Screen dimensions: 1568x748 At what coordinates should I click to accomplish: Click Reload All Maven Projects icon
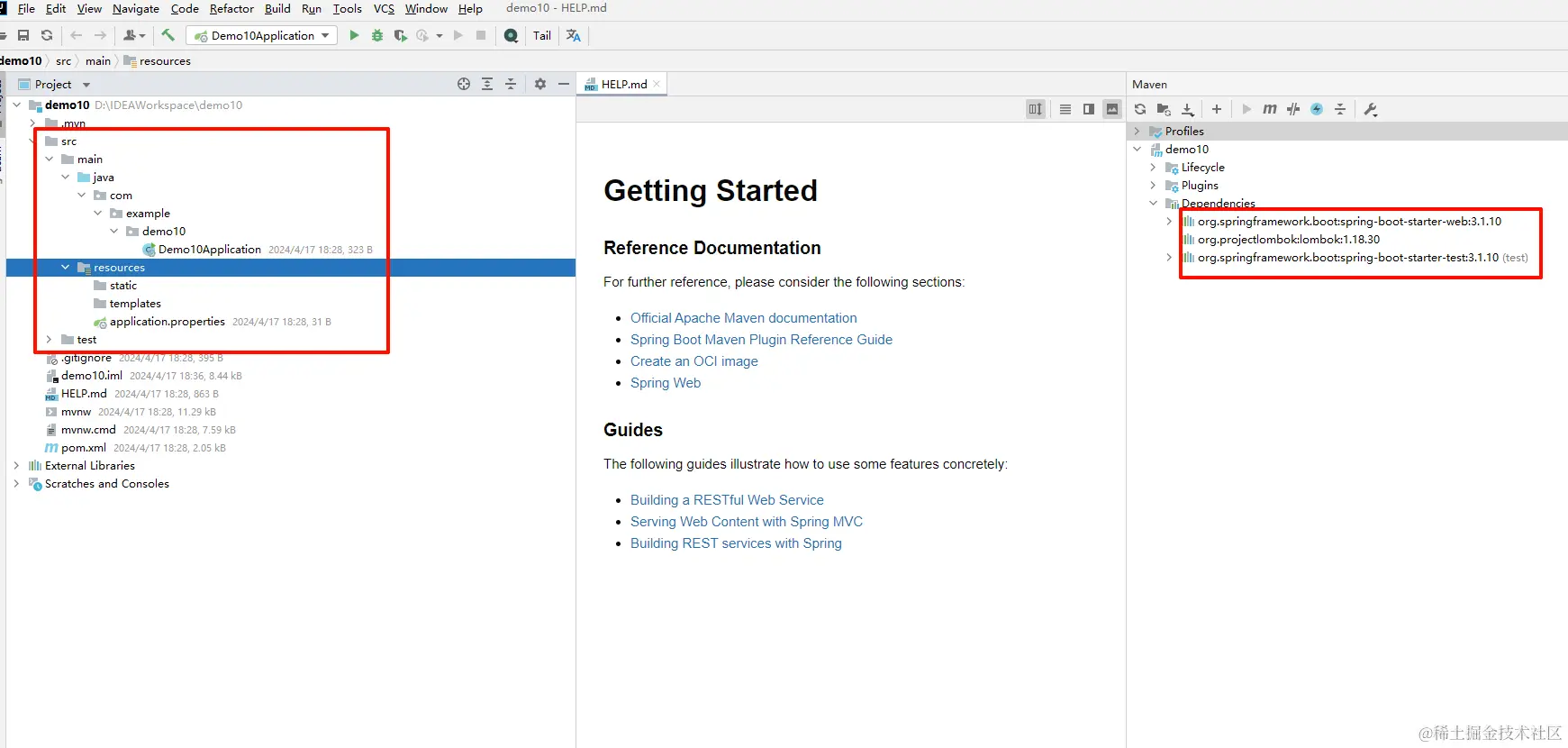tap(1140, 109)
